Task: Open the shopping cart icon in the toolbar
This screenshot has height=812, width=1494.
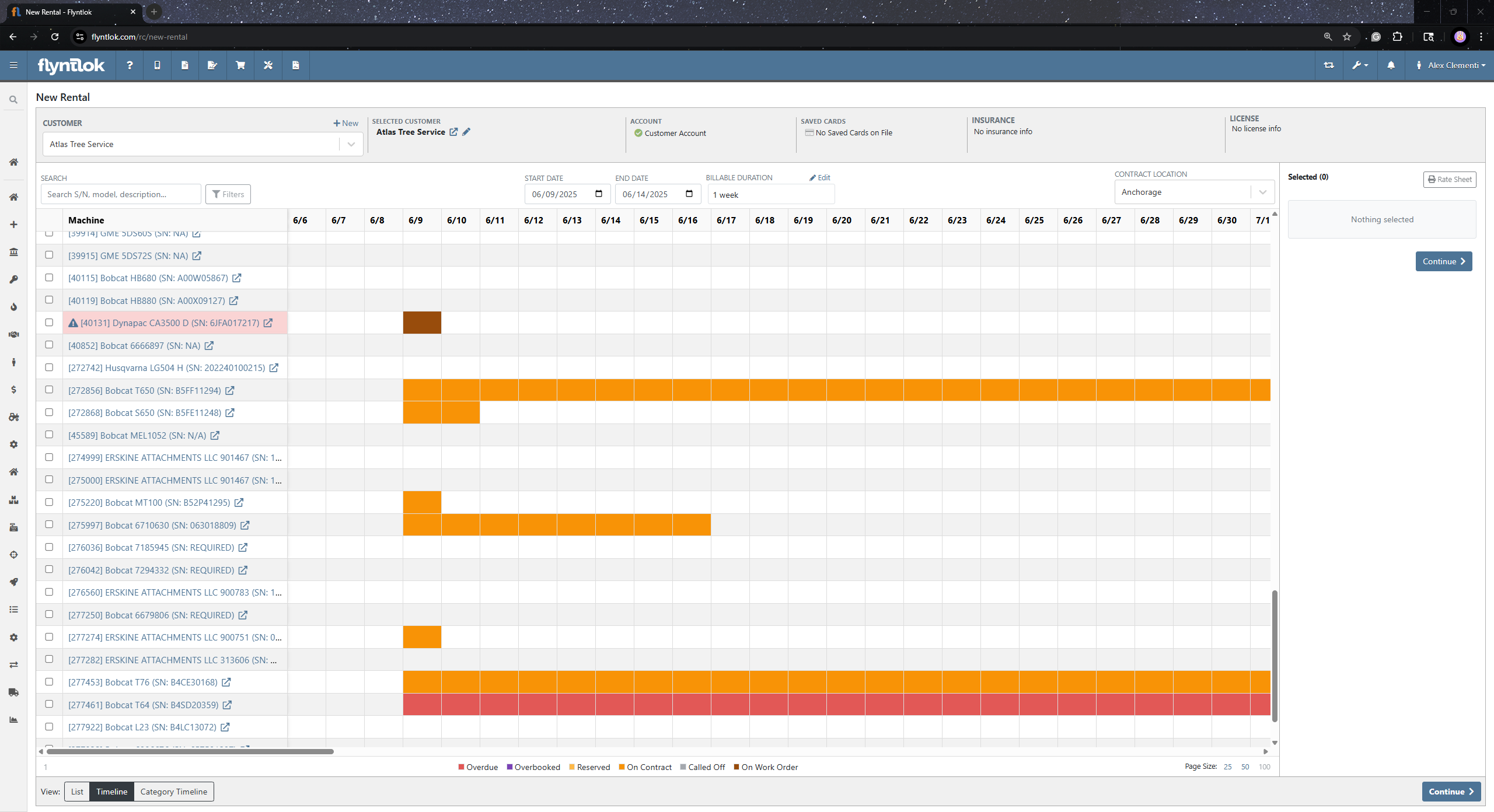Action: [x=240, y=65]
